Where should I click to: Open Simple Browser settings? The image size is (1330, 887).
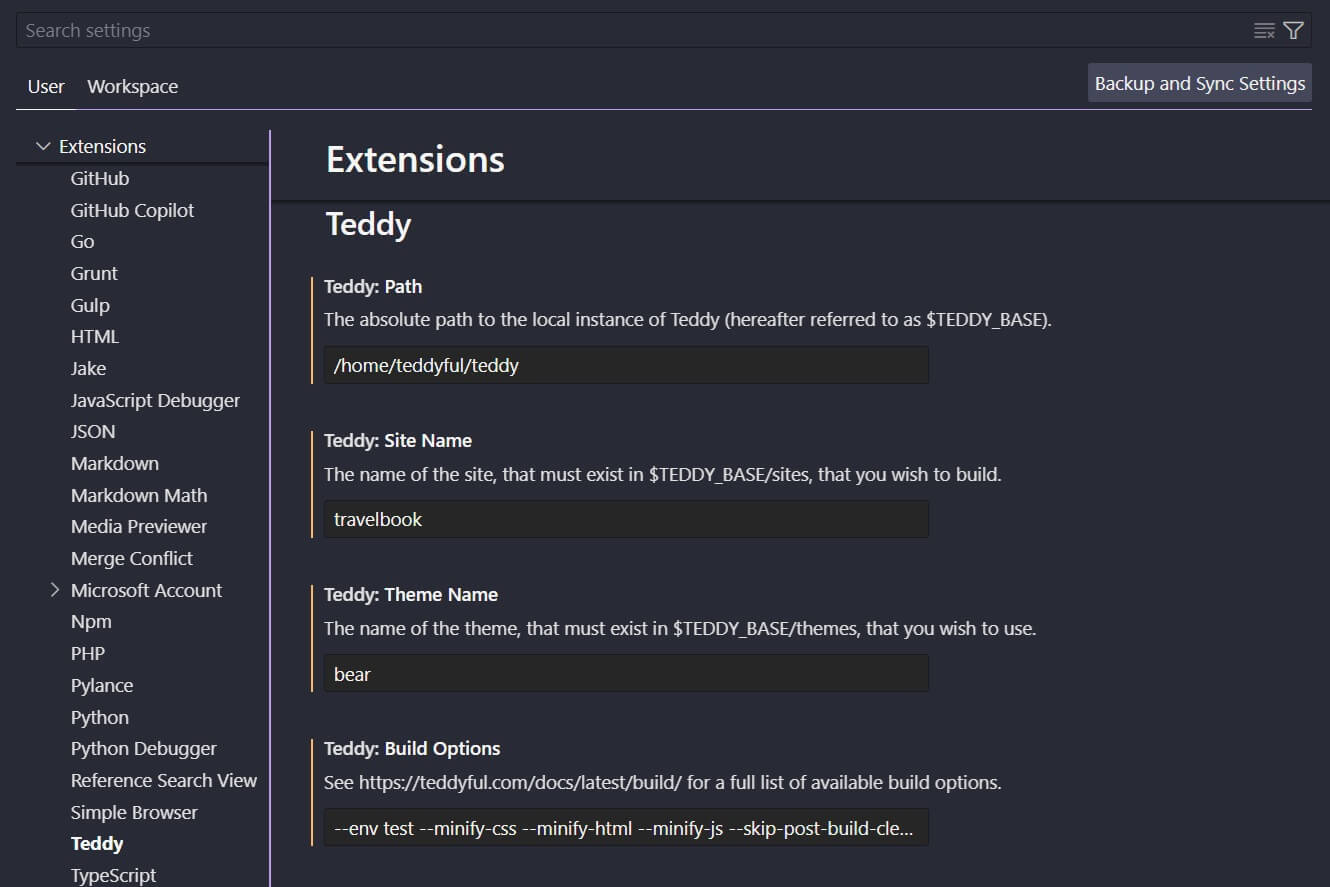coord(134,812)
